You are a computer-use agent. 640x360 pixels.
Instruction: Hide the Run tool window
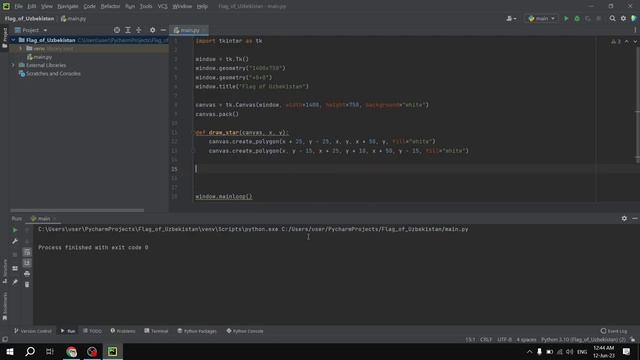[635, 219]
